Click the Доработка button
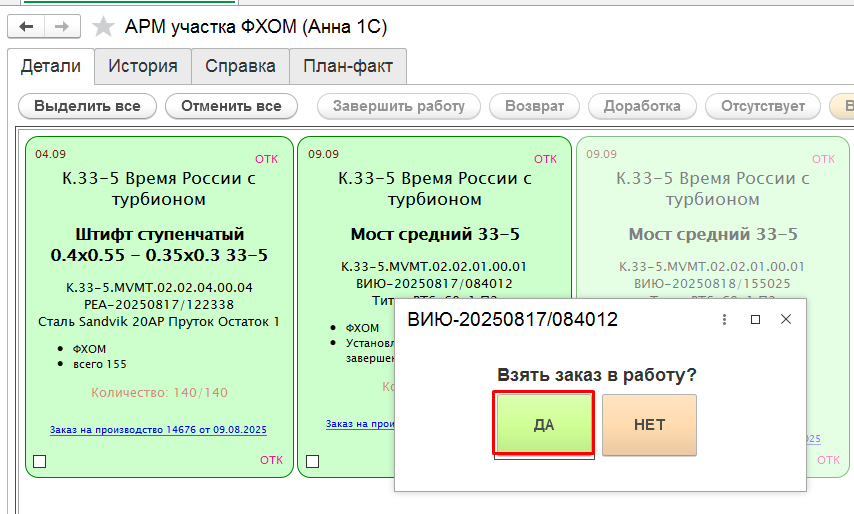This screenshot has width=854, height=514. pyautogui.click(x=642, y=106)
